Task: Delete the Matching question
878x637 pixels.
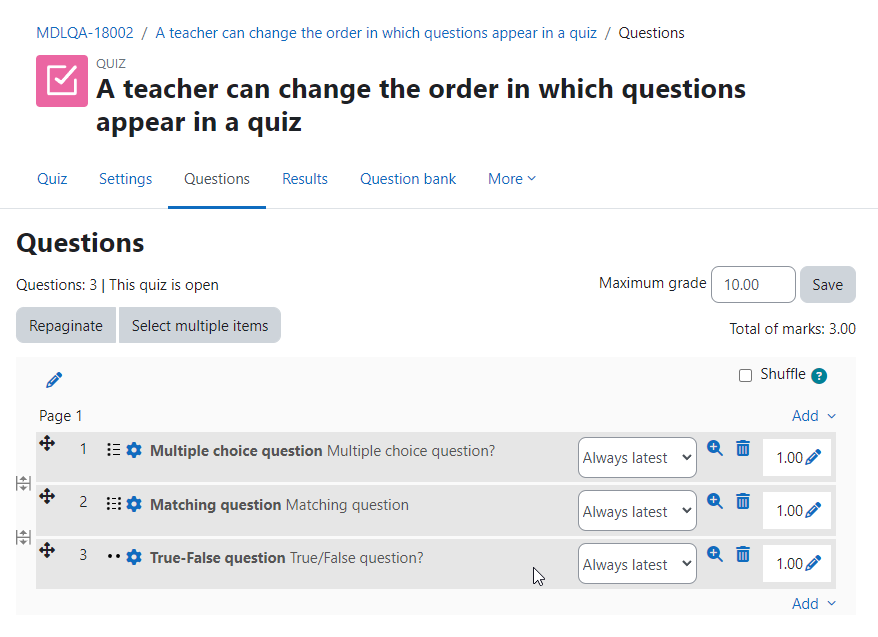Action: coord(743,501)
